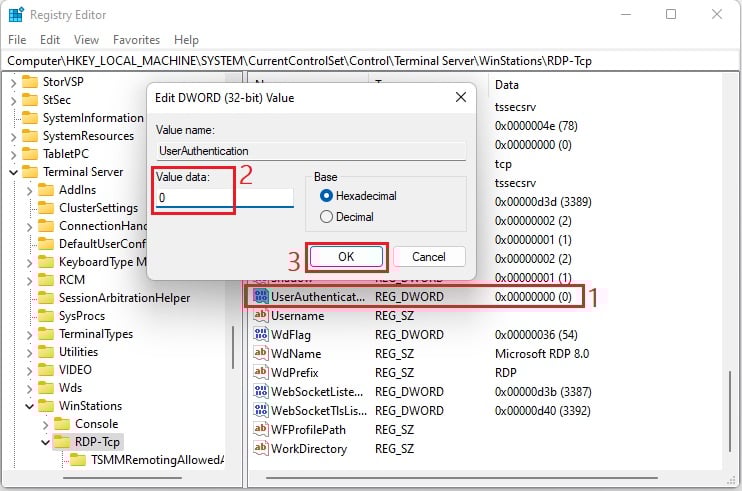Click the tree pane vertical scrollbar
The height and width of the screenshot is (491, 742).
point(233,347)
